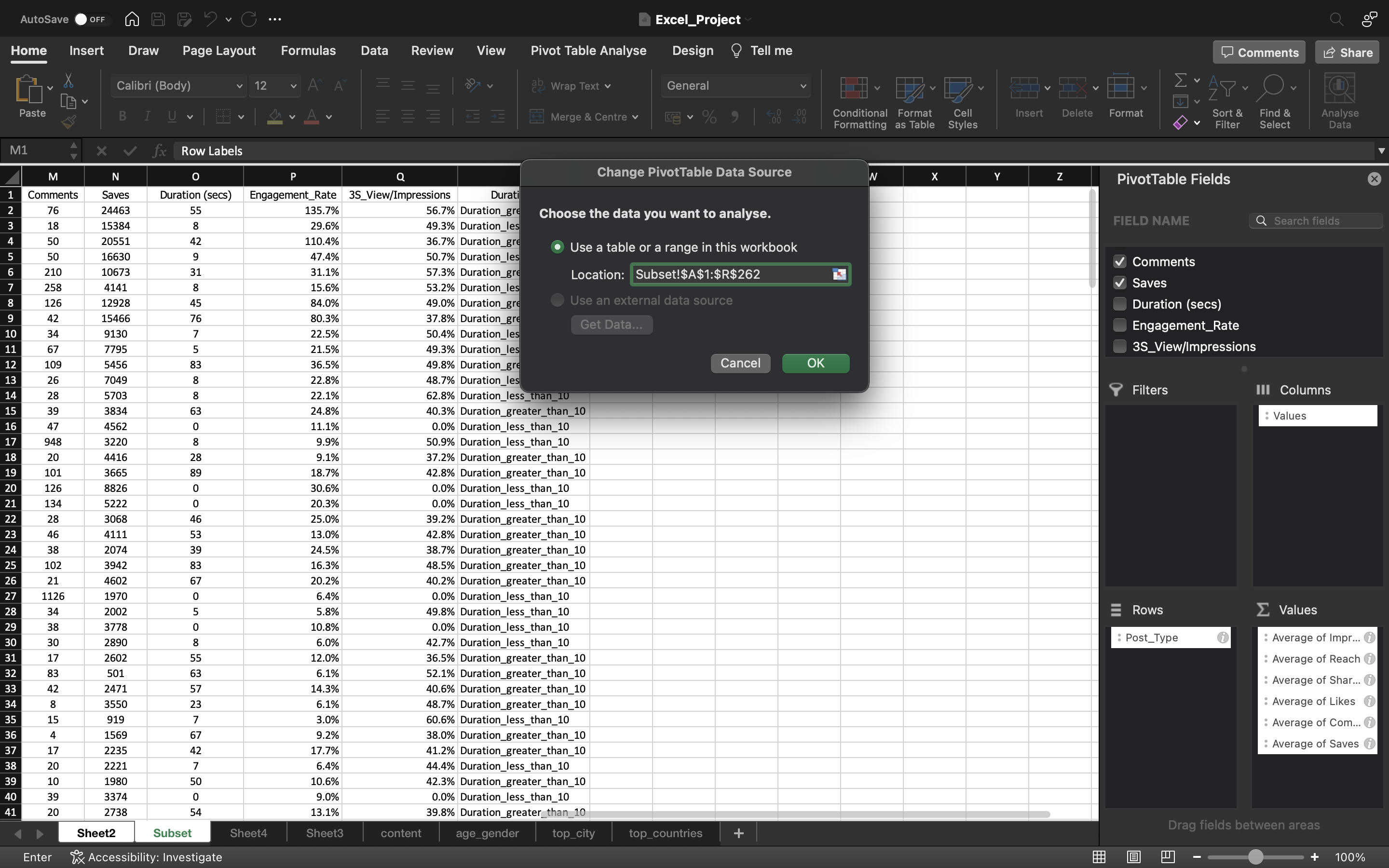Click the font colour swatch icon
Screen dimensions: 1389x868
(311, 117)
